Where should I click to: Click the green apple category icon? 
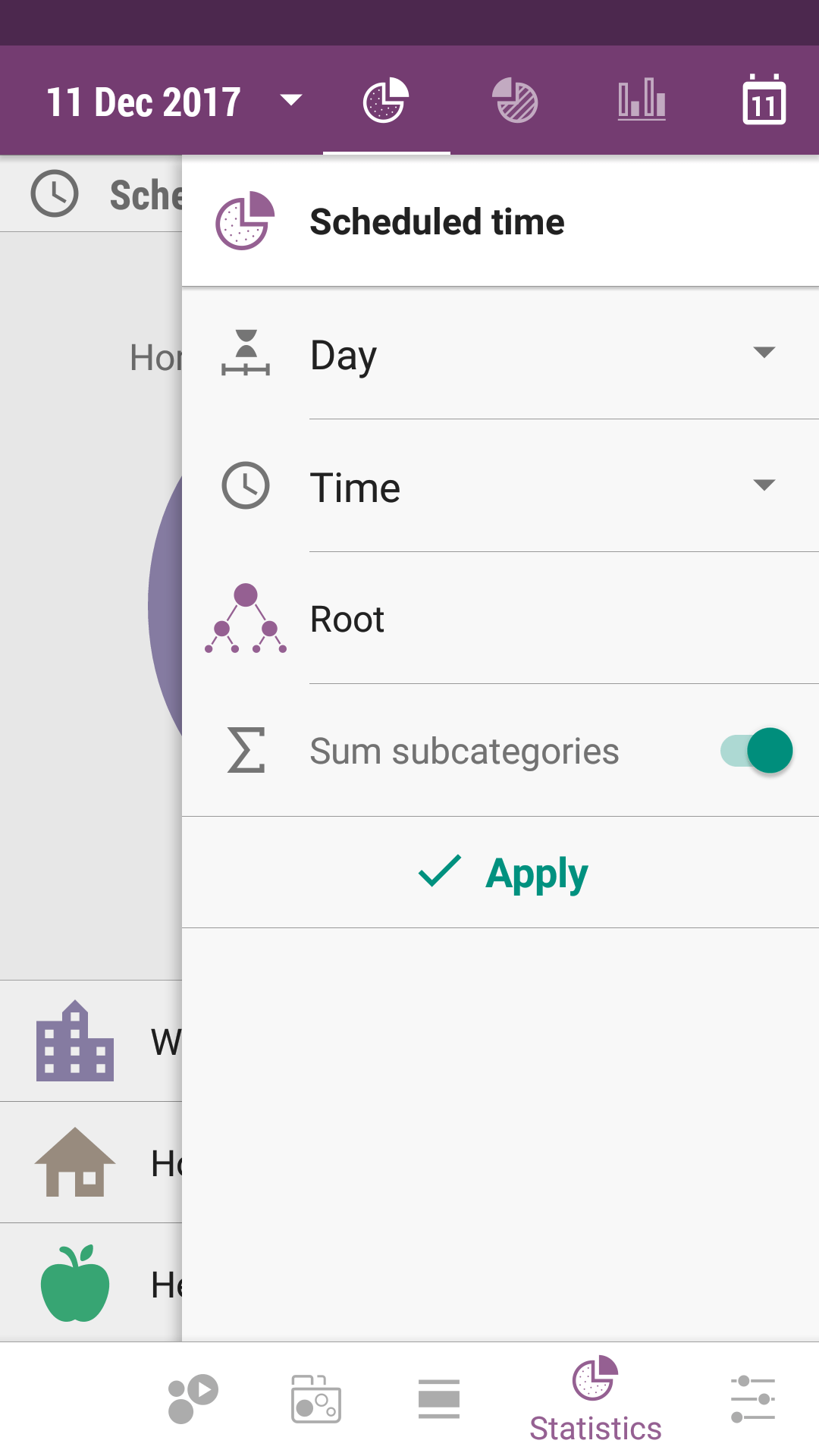coord(75,1284)
